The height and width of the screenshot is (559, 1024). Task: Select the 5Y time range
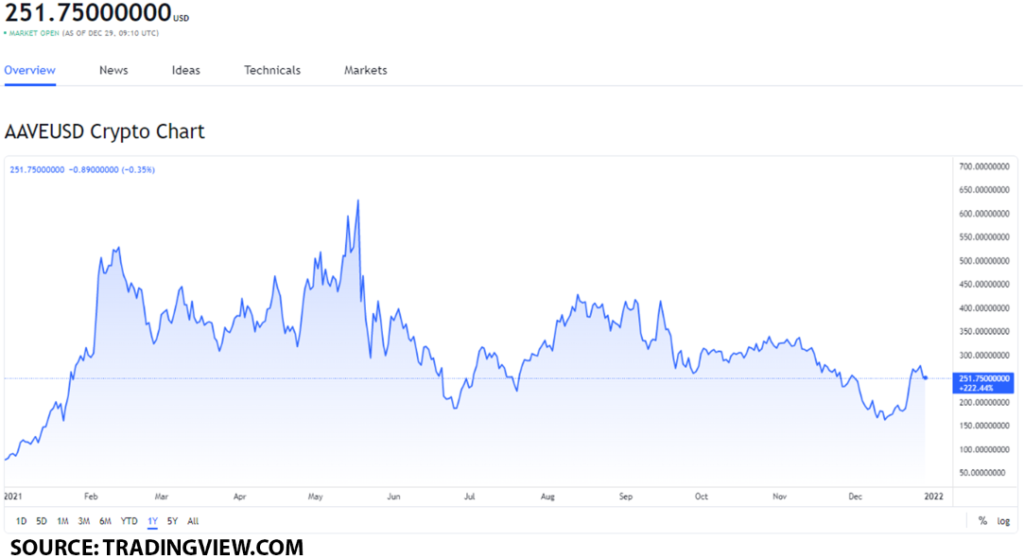[x=172, y=521]
